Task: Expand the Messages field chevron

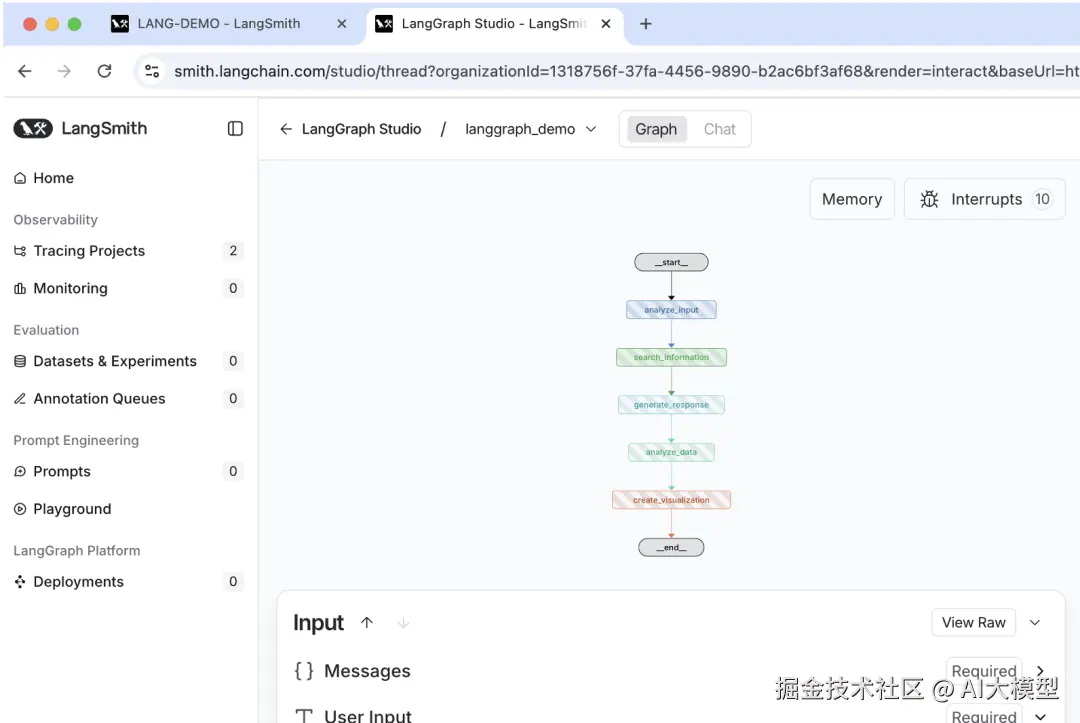Action: [x=1040, y=670]
